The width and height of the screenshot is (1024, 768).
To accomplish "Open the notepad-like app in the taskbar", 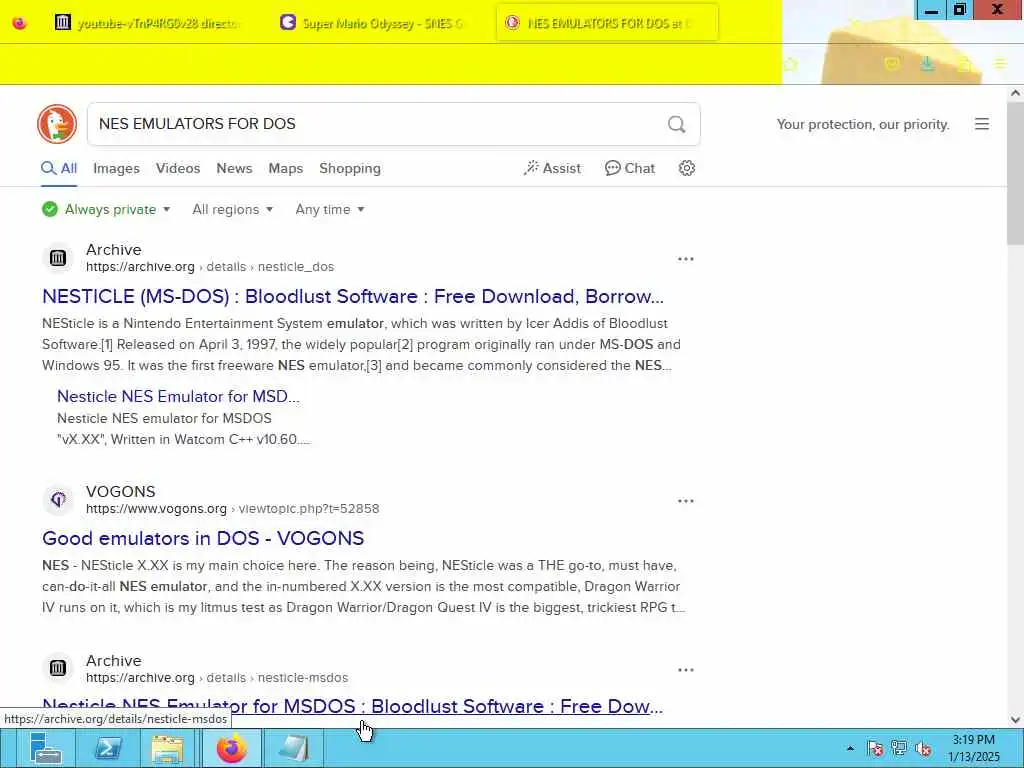I will click(x=293, y=748).
